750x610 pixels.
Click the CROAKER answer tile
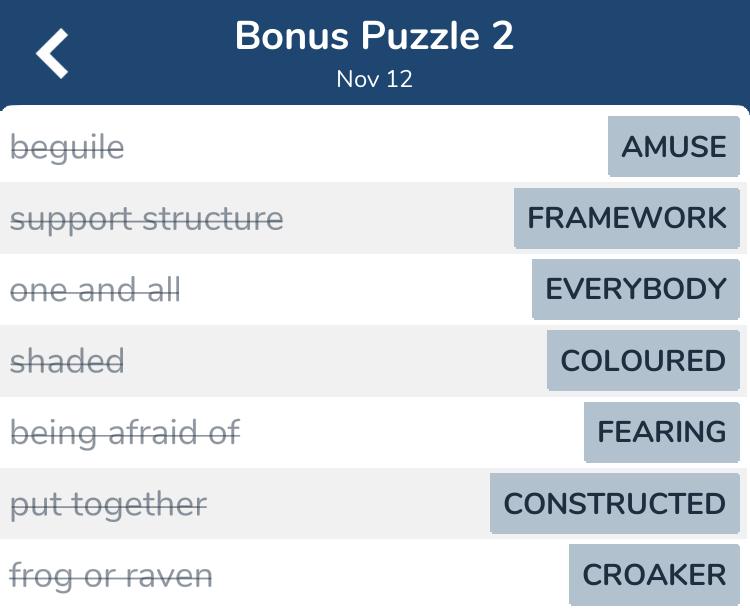(654, 575)
